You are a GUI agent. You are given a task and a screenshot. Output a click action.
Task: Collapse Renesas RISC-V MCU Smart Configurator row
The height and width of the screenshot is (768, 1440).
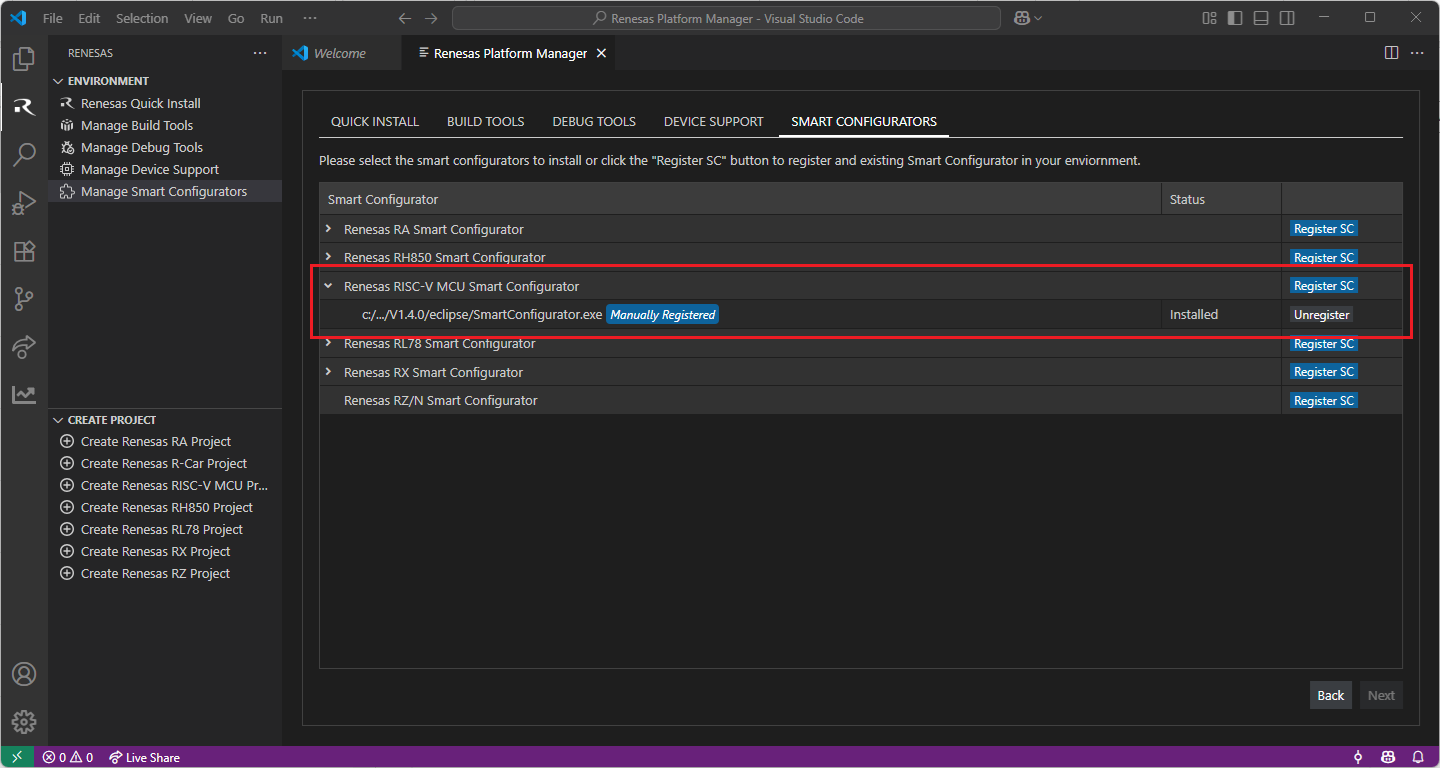click(328, 286)
